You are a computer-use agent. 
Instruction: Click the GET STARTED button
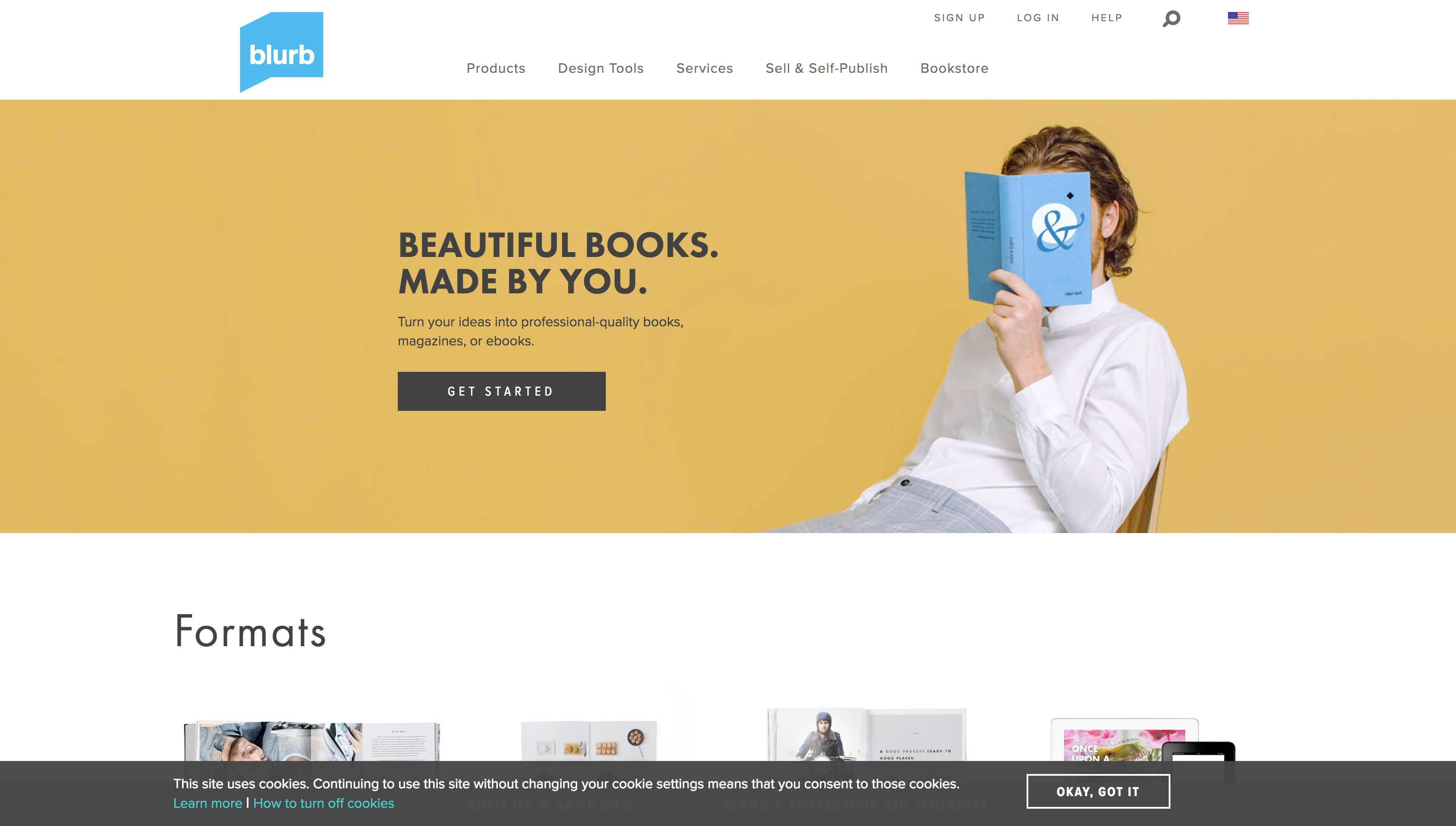coord(501,391)
